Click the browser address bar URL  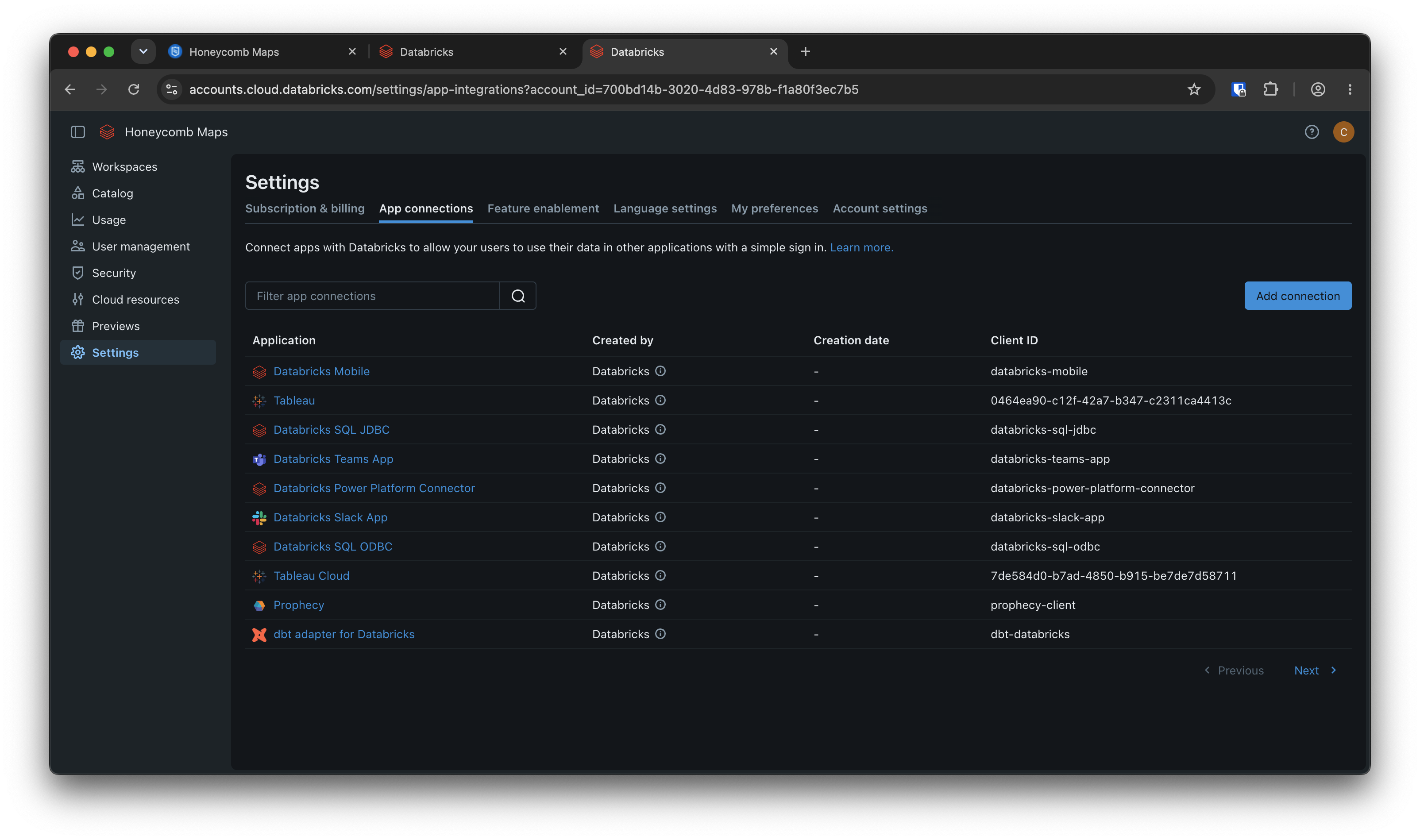pyautogui.click(x=524, y=89)
